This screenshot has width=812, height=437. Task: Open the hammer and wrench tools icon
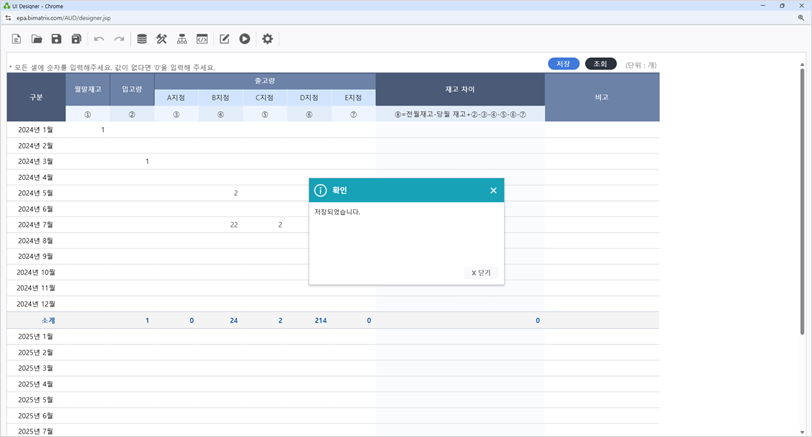[x=162, y=39]
